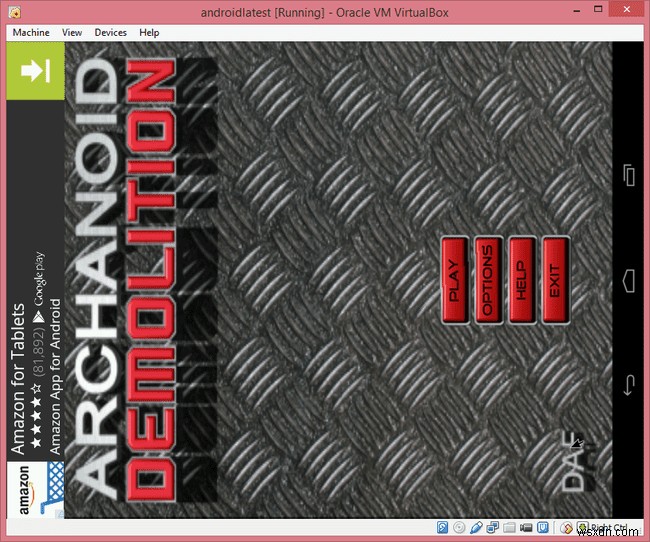This screenshot has width=650, height=542.
Task: Open the View menu
Action: [72, 32]
